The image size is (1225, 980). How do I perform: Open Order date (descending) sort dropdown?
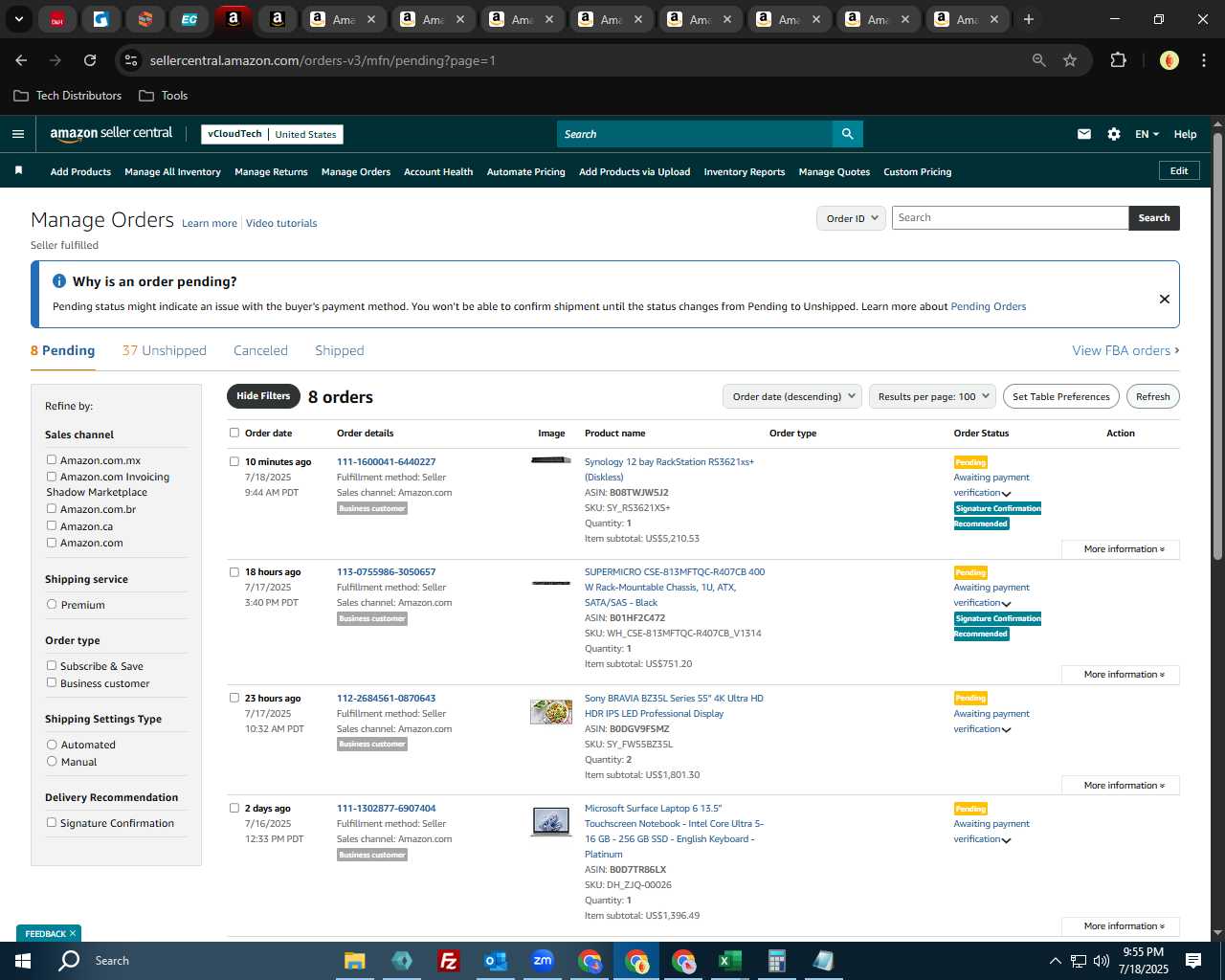coord(791,396)
